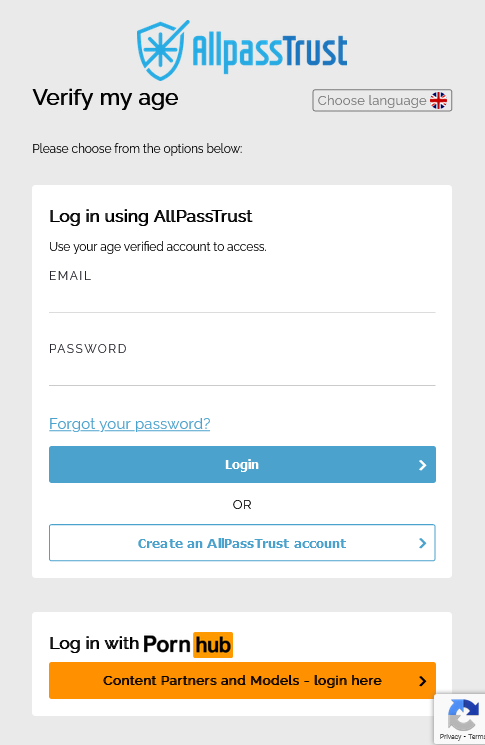Click chevron on Content Partners login button
The height and width of the screenshot is (745, 485).
point(422,681)
